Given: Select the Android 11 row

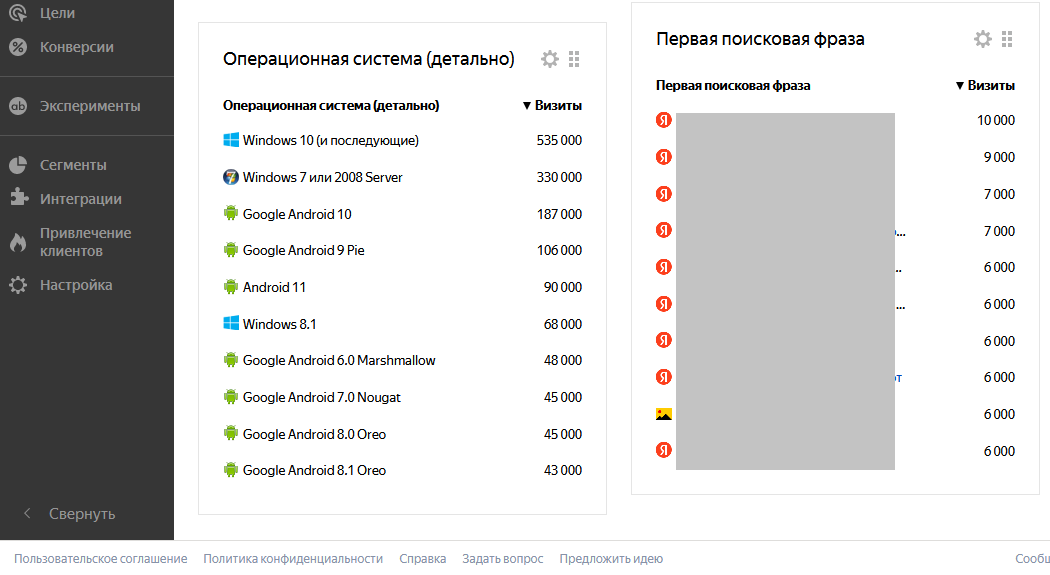Looking at the screenshot, I should point(402,287).
